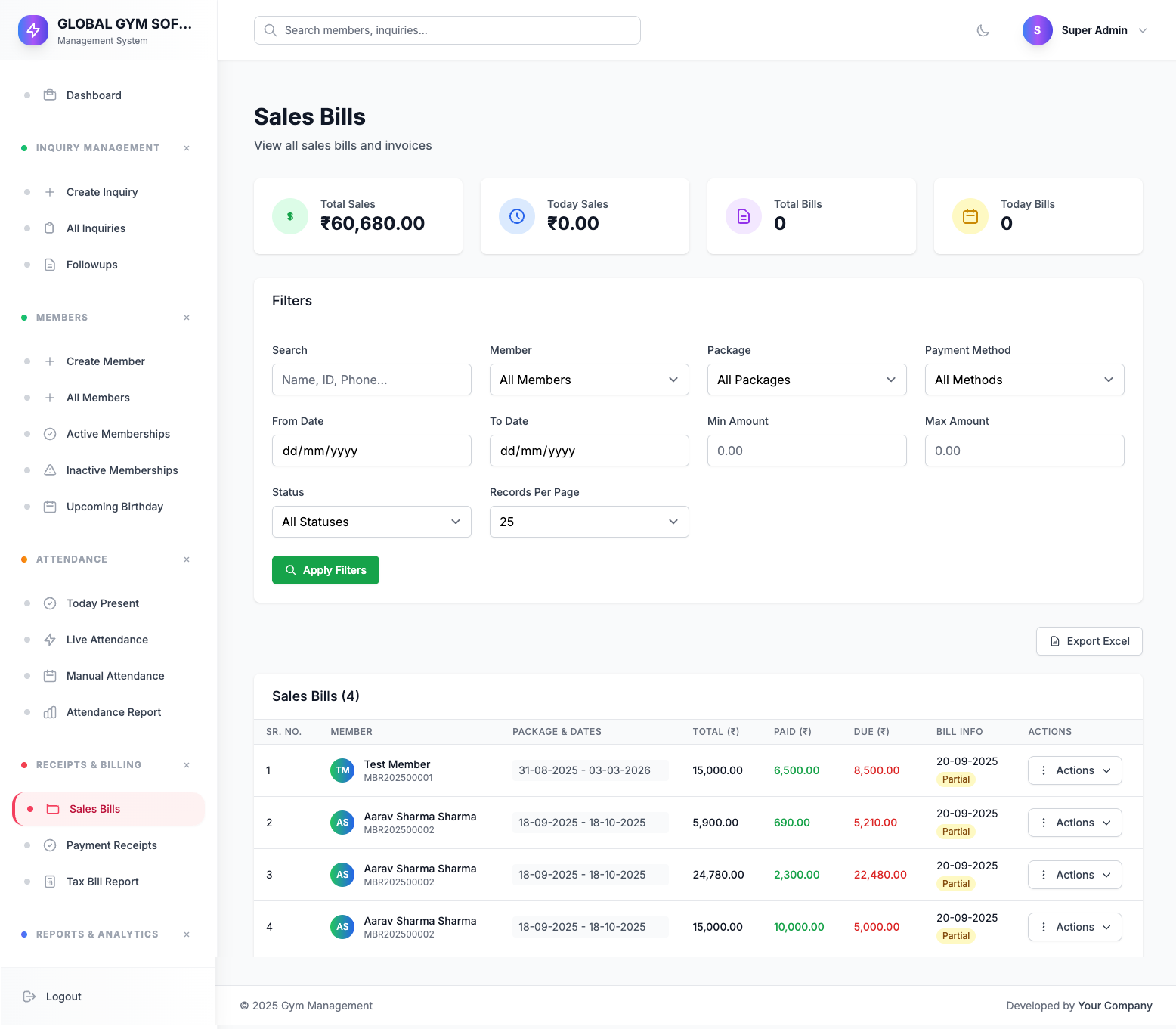Select the Followups document icon in sidebar
The height and width of the screenshot is (1029, 1176).
[x=49, y=265]
